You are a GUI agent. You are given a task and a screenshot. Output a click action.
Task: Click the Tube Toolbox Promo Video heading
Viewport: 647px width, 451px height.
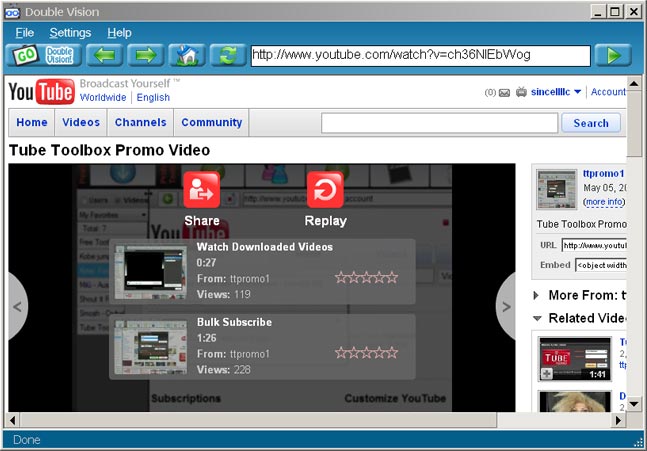109,150
